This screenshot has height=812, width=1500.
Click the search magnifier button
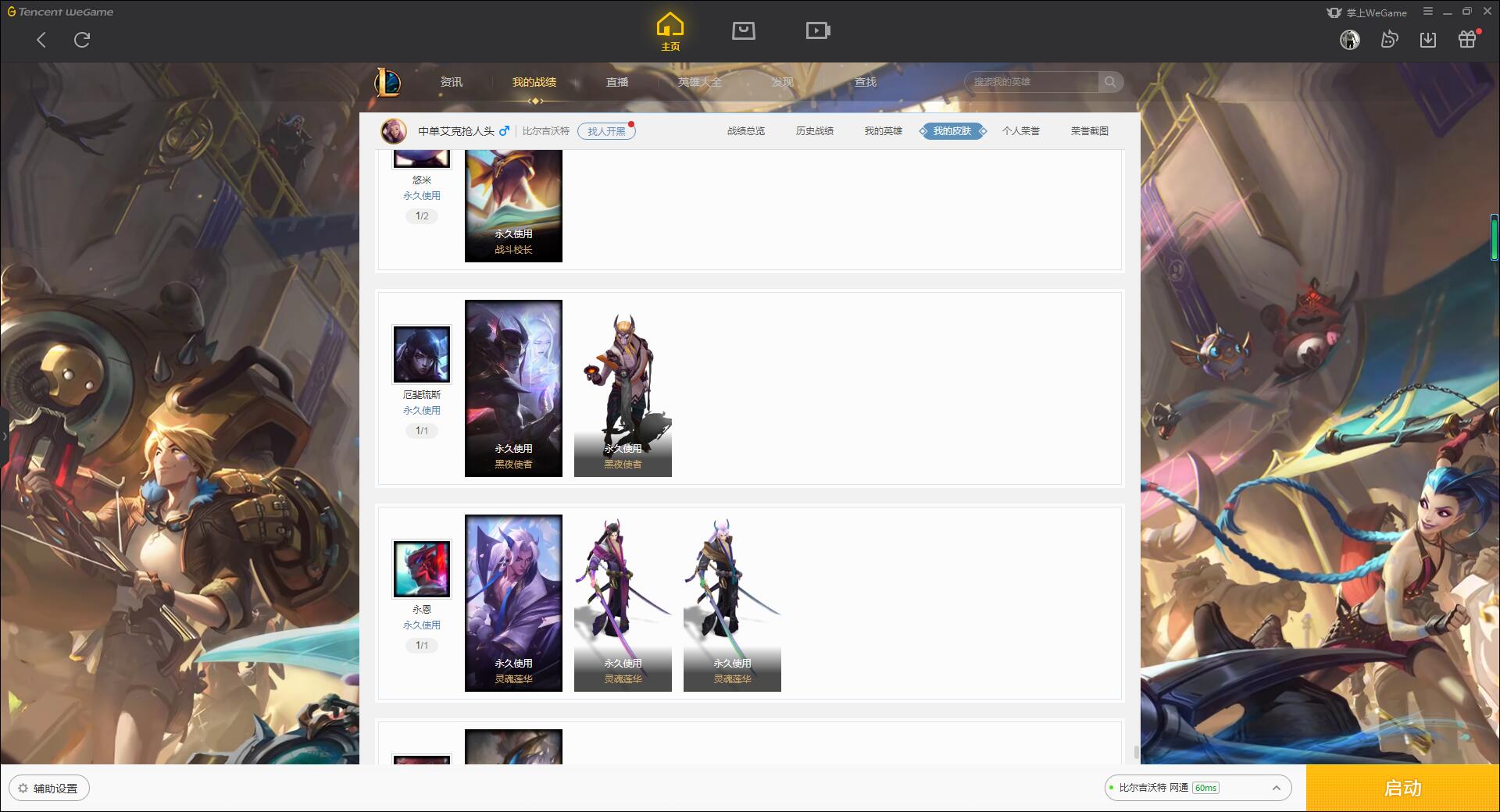1110,82
